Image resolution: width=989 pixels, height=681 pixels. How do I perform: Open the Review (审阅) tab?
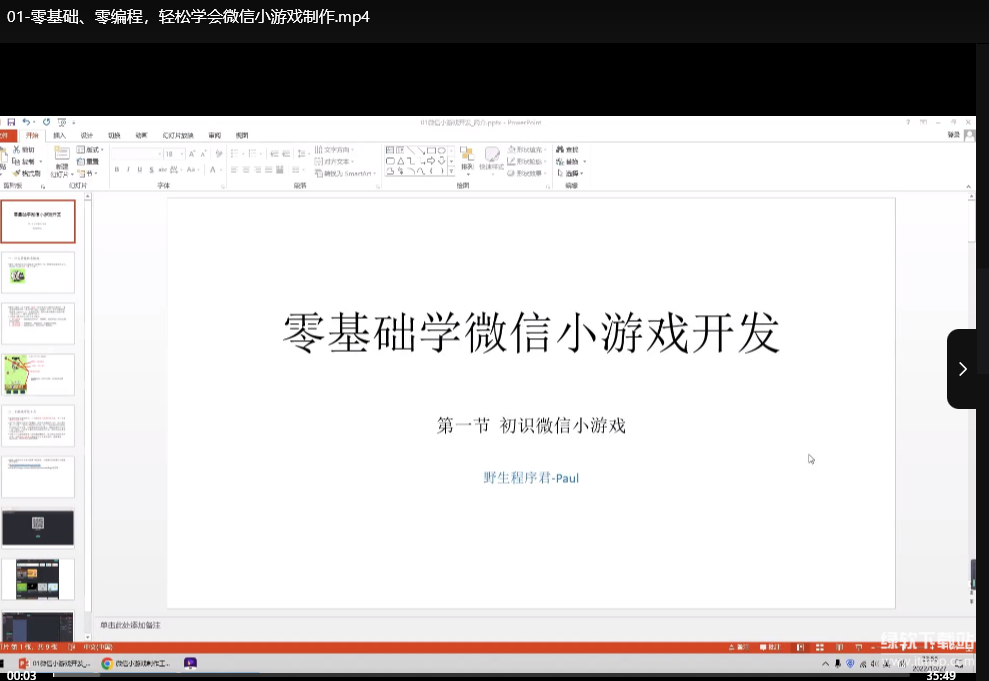(x=214, y=135)
